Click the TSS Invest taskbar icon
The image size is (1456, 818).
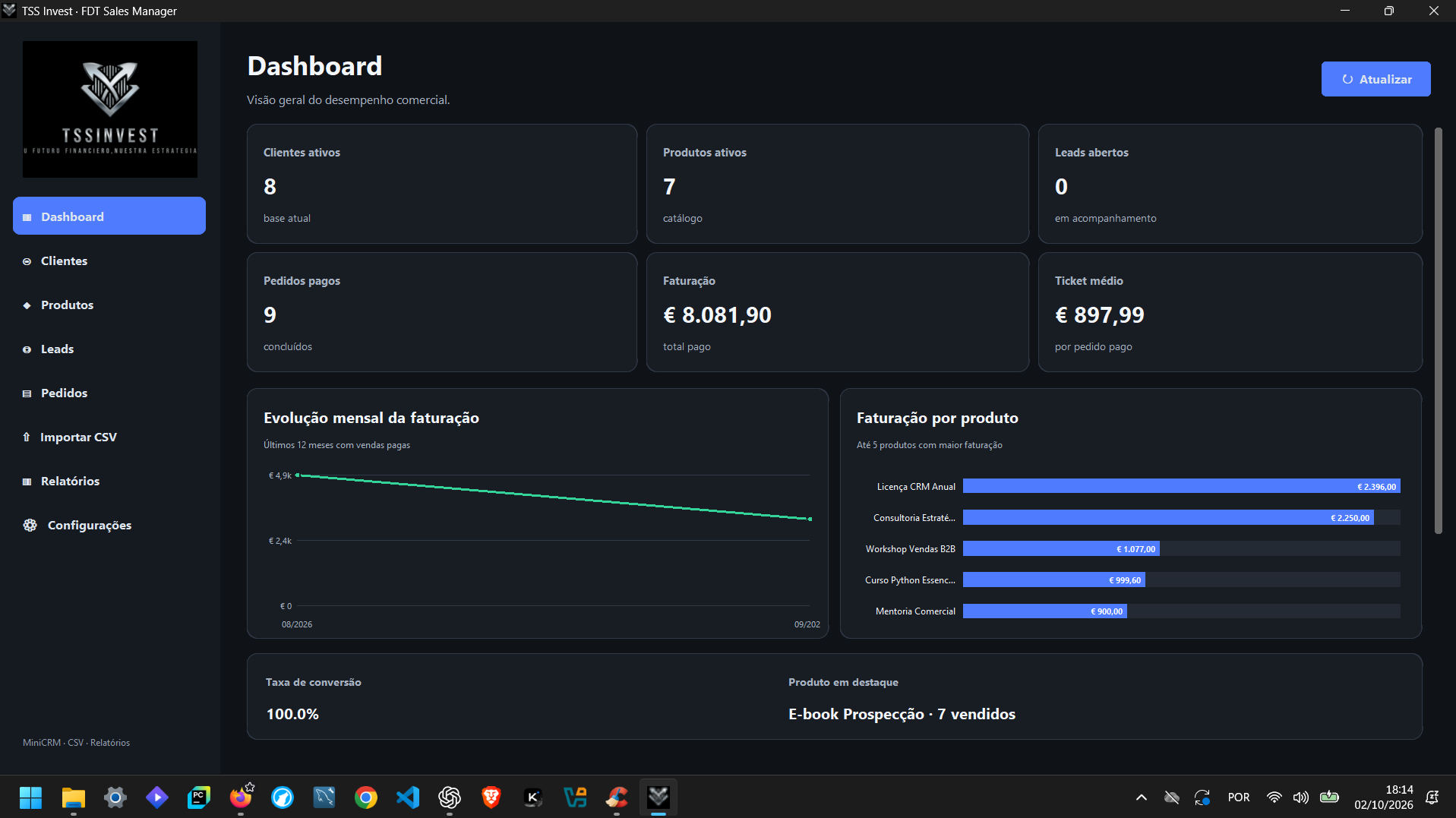pos(659,797)
